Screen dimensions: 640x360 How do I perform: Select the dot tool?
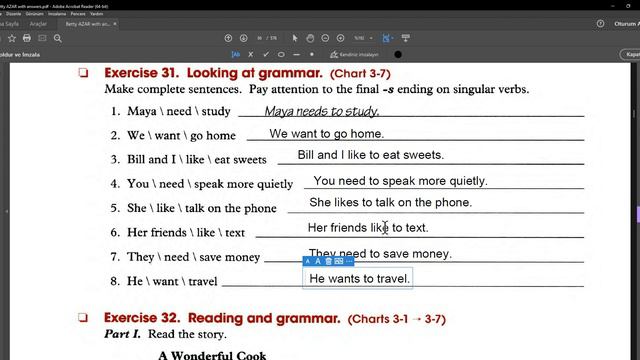pyautogui.click(x=312, y=54)
